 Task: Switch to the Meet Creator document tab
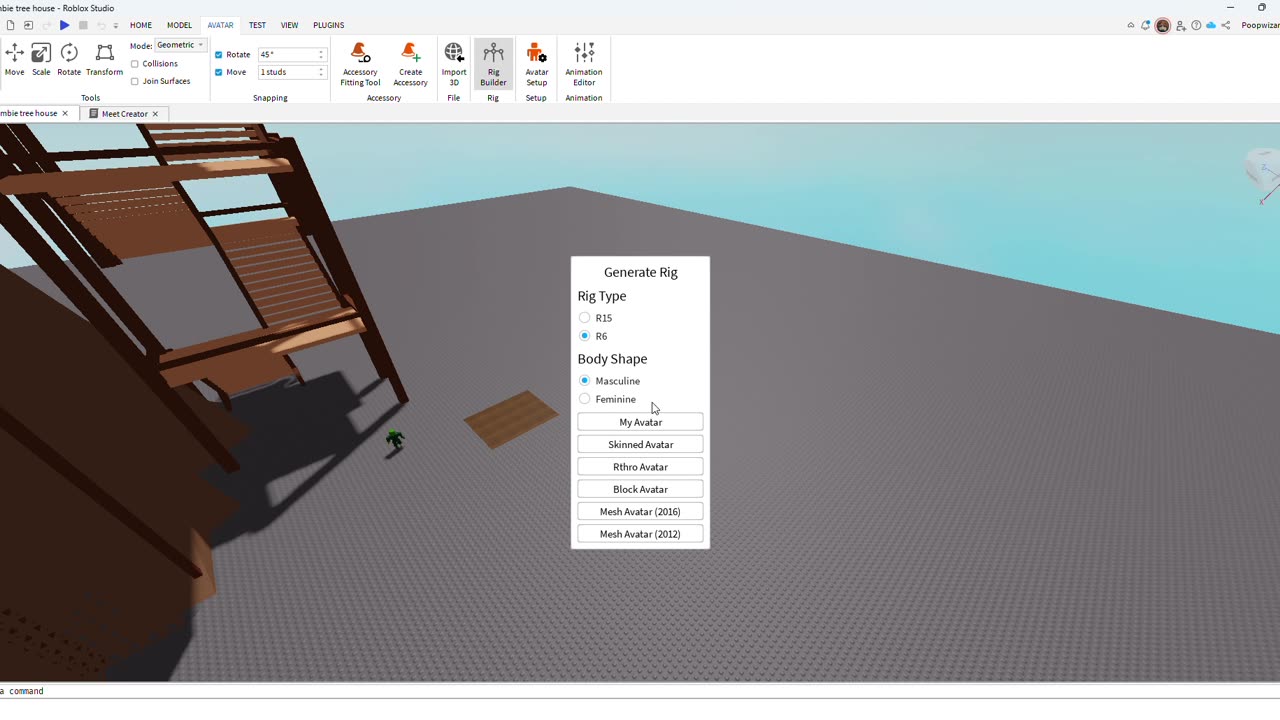[x=124, y=114]
